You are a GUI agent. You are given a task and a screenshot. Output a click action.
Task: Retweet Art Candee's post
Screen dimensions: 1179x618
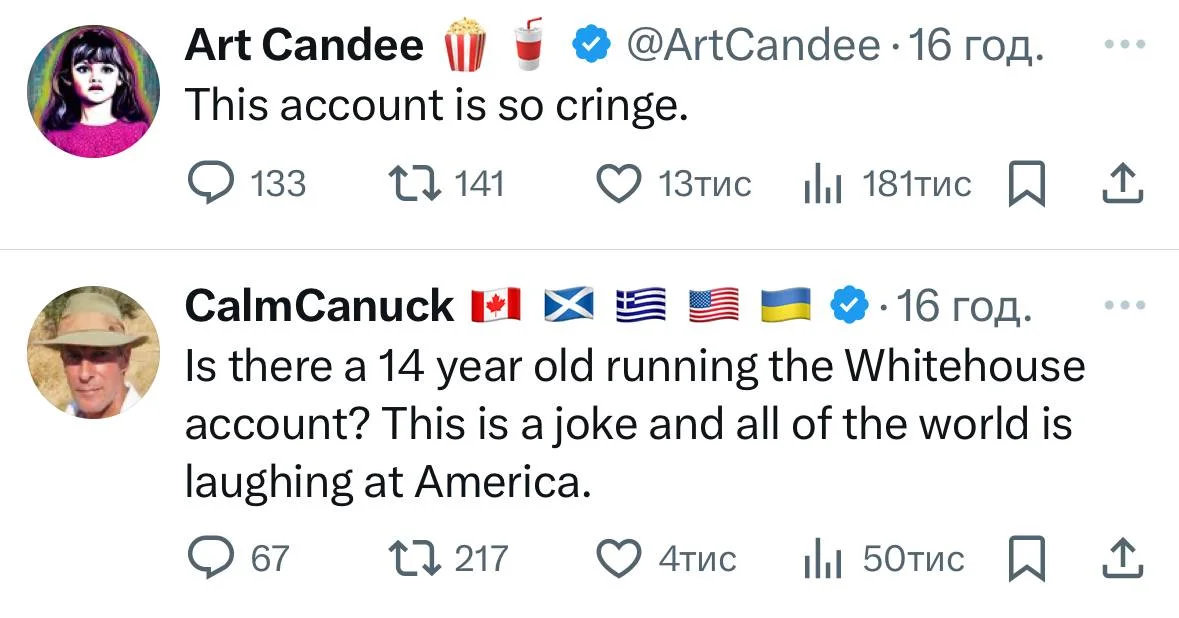(x=412, y=184)
